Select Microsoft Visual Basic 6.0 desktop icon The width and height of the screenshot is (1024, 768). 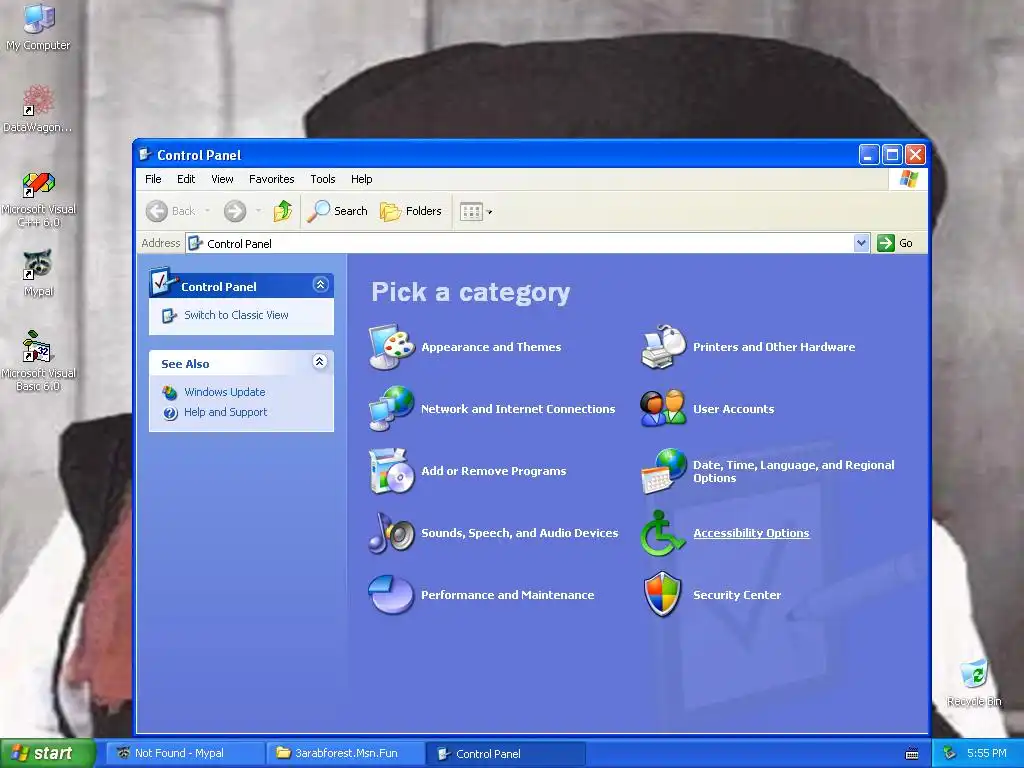coord(39,361)
